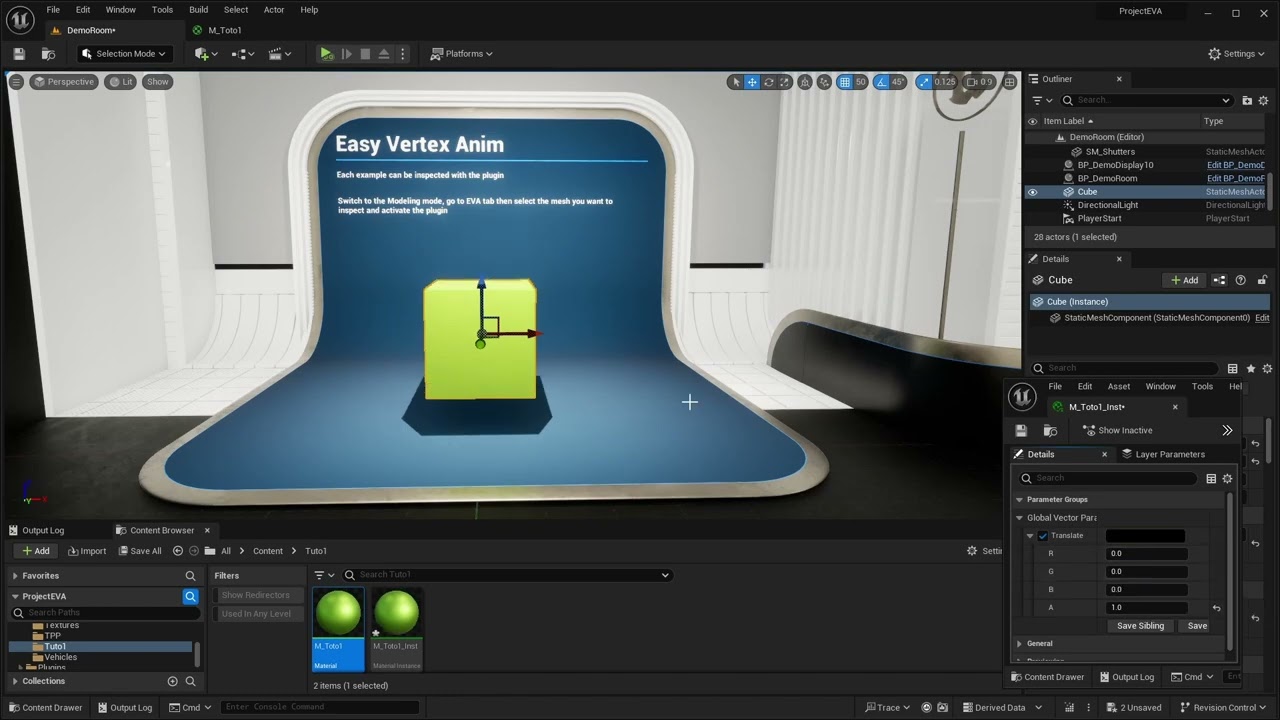Click the green Play in editor button
The width and height of the screenshot is (1280, 720).
tap(326, 54)
